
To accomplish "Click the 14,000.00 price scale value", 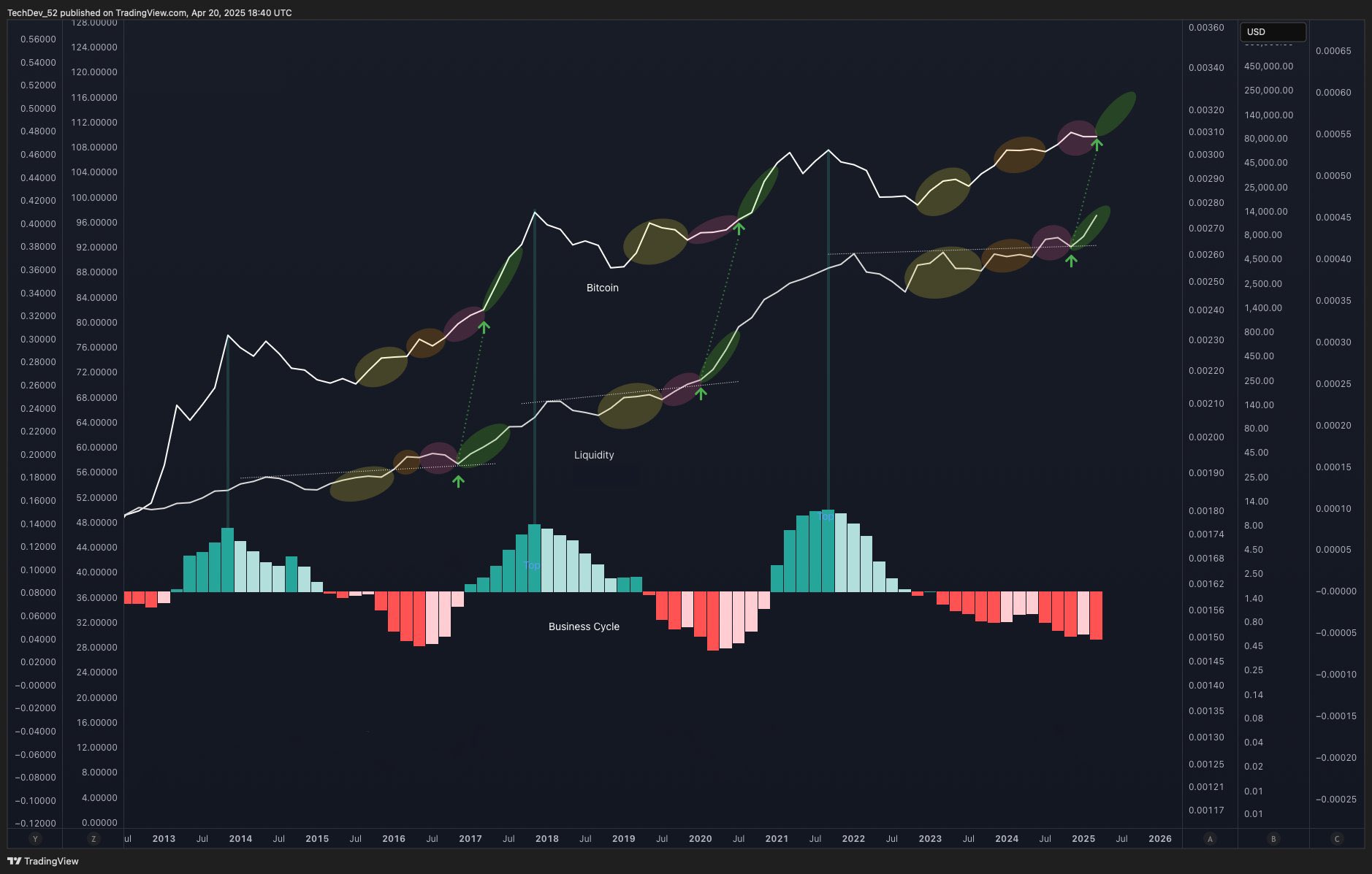I will point(1266,212).
